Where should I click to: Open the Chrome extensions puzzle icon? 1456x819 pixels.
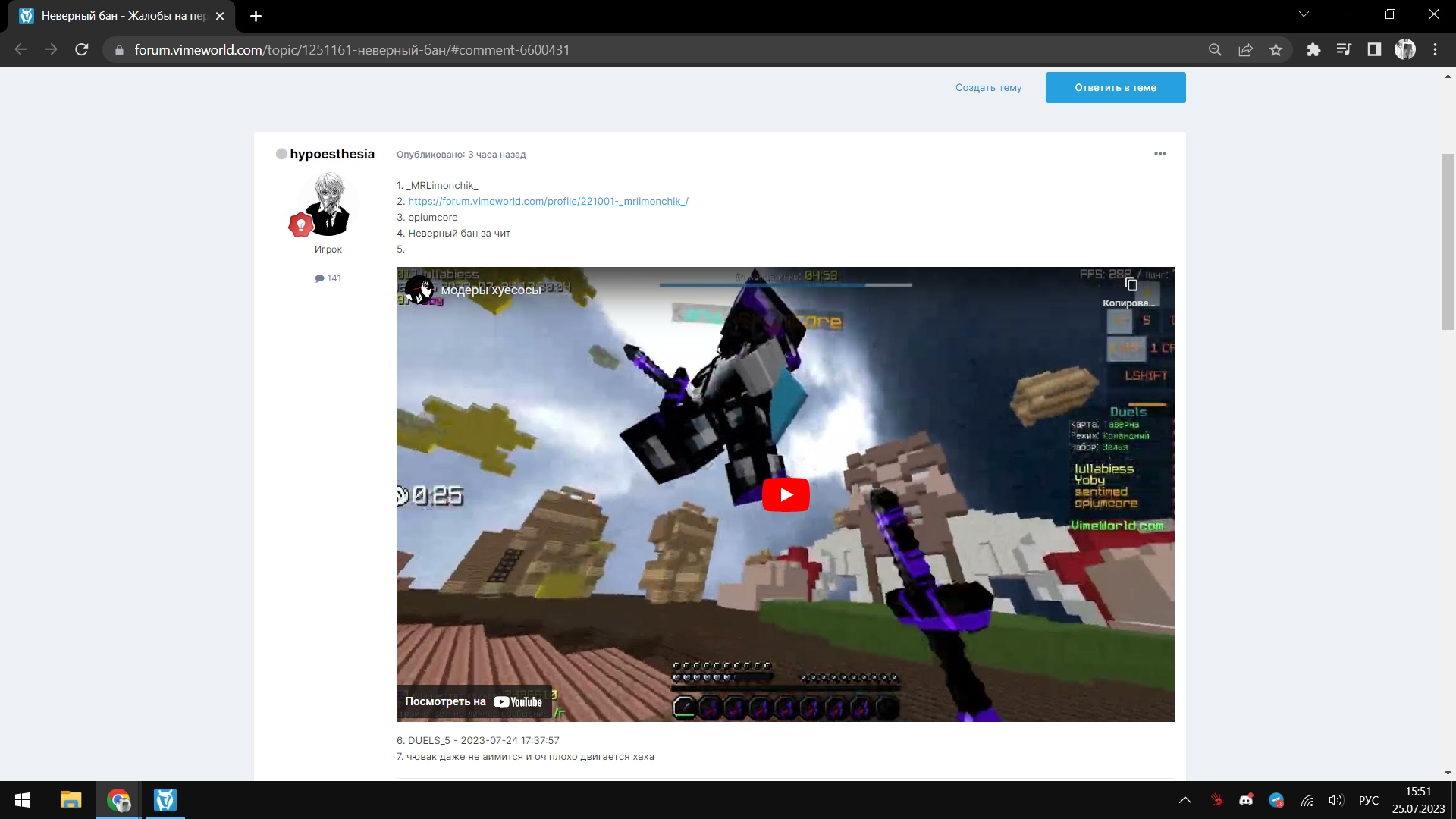1313,50
